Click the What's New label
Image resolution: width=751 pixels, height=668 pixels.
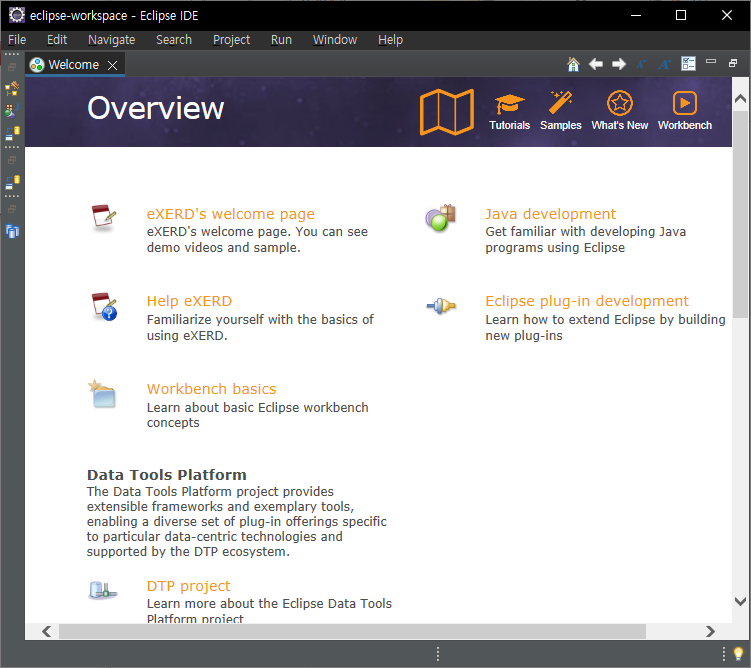619,125
